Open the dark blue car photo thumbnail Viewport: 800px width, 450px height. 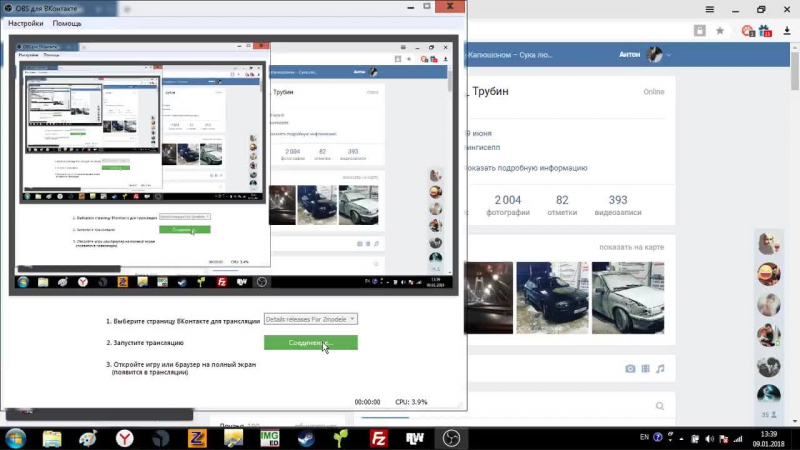(x=553, y=298)
